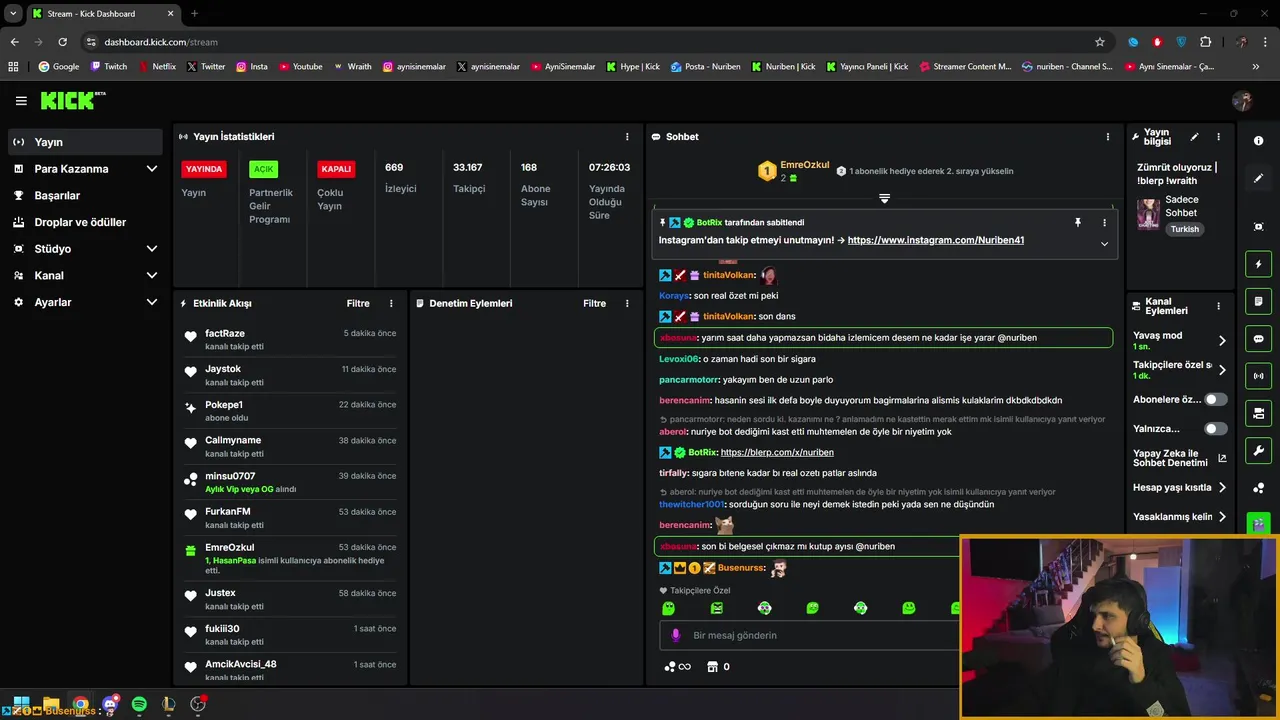Open Droplar ve ödüller in sidebar
The height and width of the screenshot is (720, 1280).
[85, 222]
